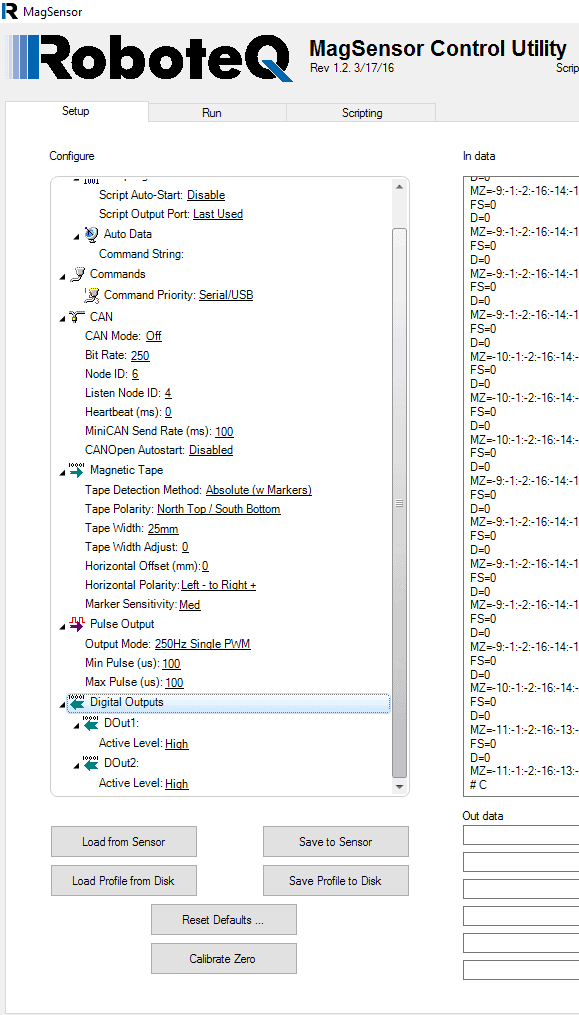Click the Reset Defaults button
Viewport: 579px width, 1015px height.
(x=223, y=920)
